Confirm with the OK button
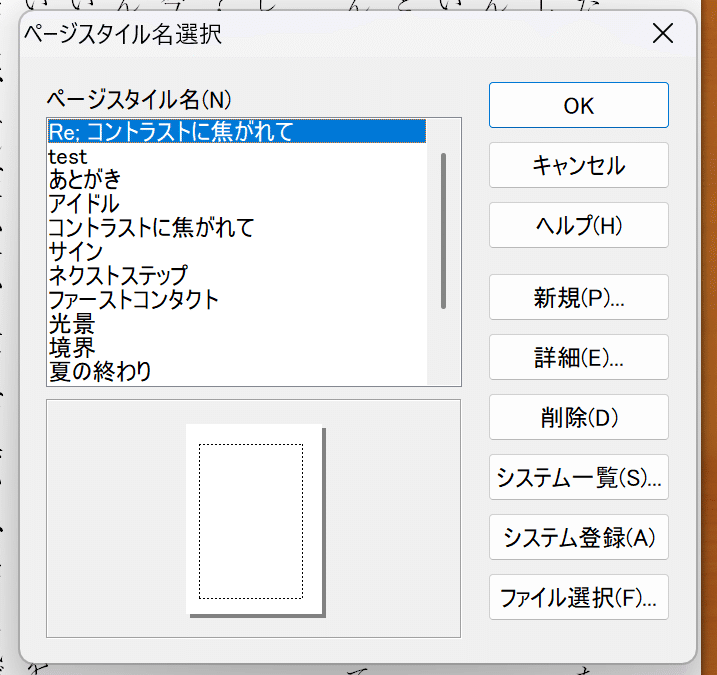717x675 pixels. [578, 105]
